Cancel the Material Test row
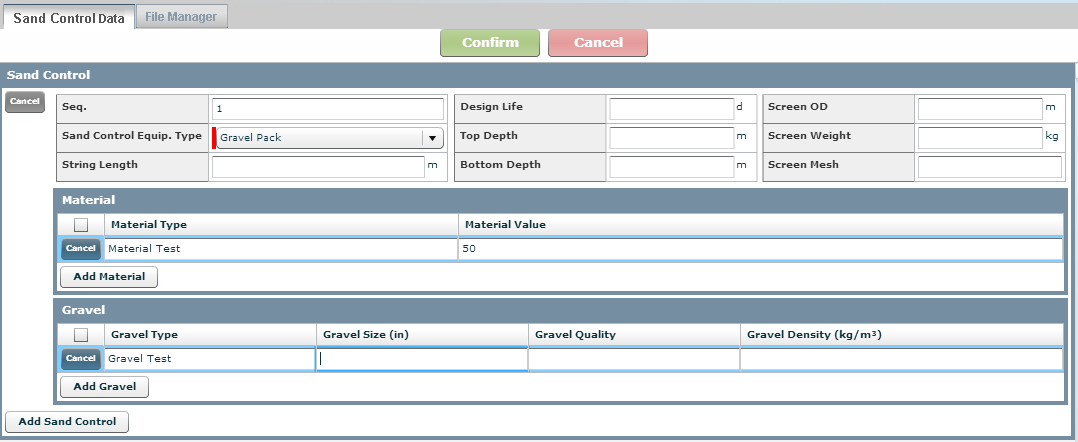This screenshot has width=1078, height=442. point(80,249)
